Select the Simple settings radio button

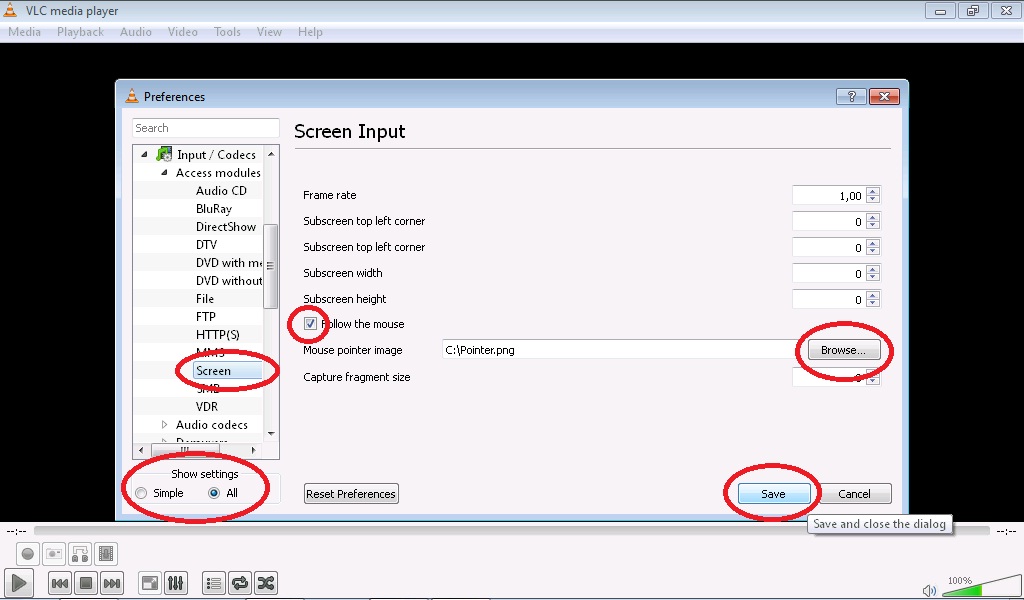[x=141, y=493]
